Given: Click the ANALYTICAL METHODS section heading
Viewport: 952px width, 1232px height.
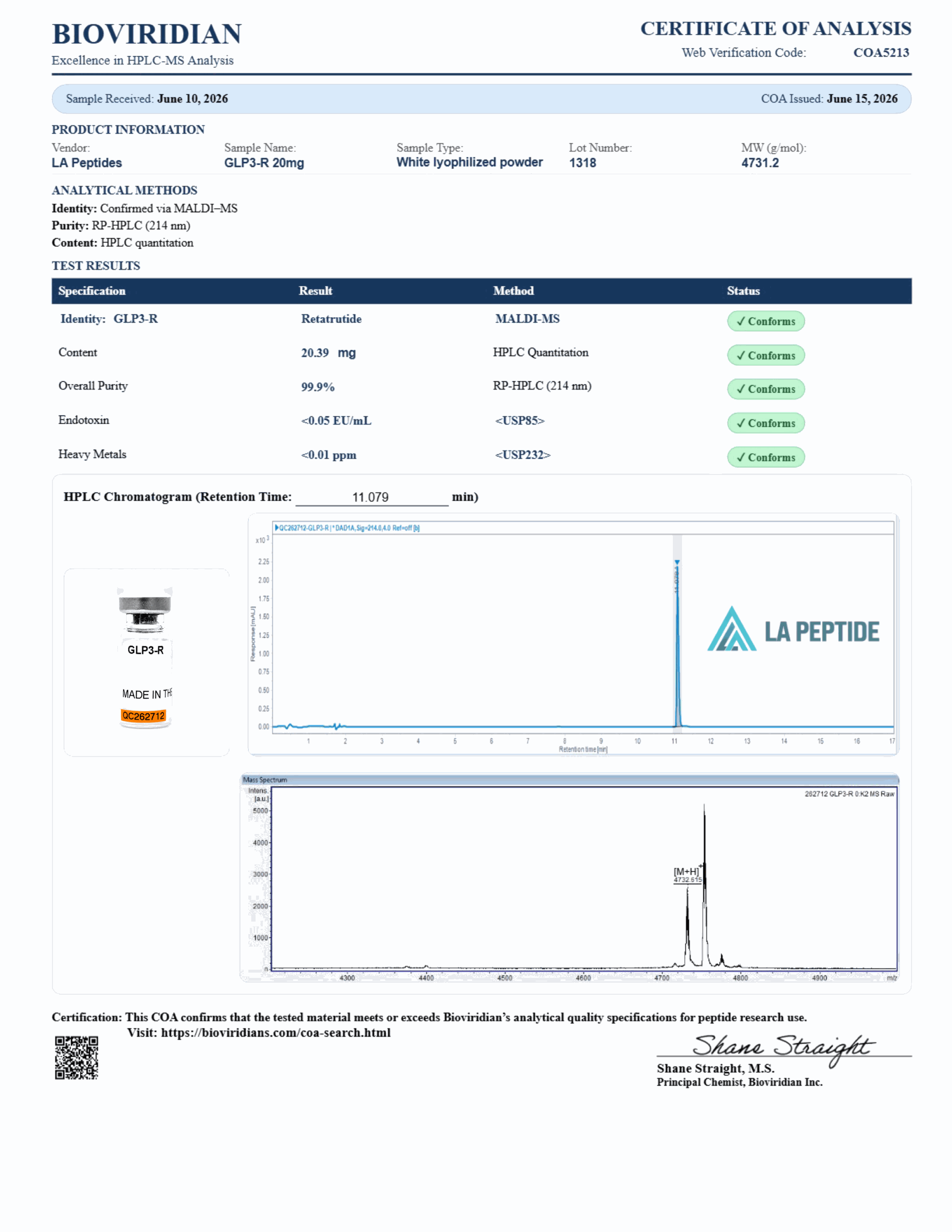Looking at the screenshot, I should click(x=125, y=191).
